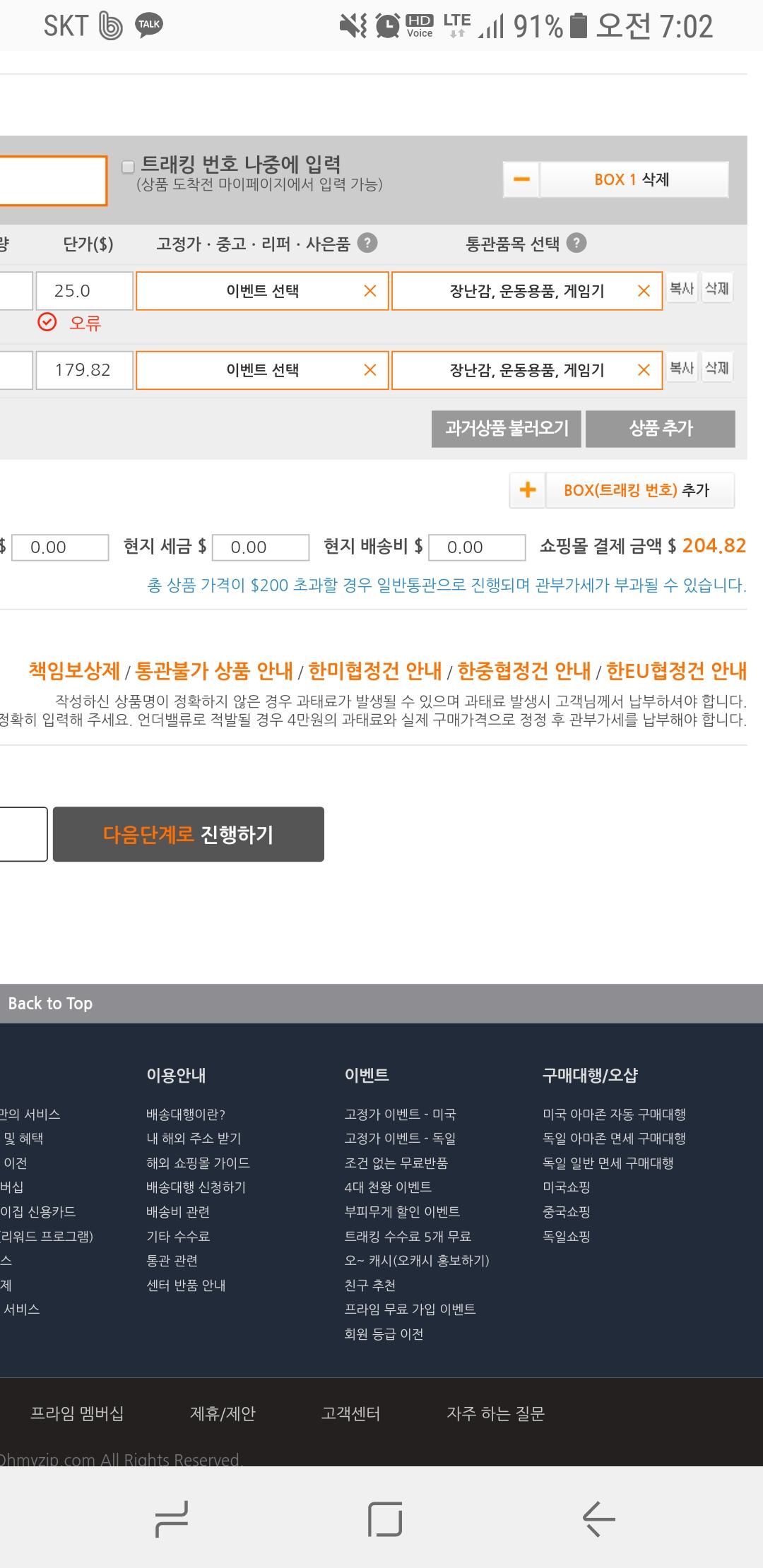Image resolution: width=763 pixels, height=1568 pixels.
Task: Click the plus icon beside BOX(트래킹 번호) 추가
Action: [x=527, y=490]
